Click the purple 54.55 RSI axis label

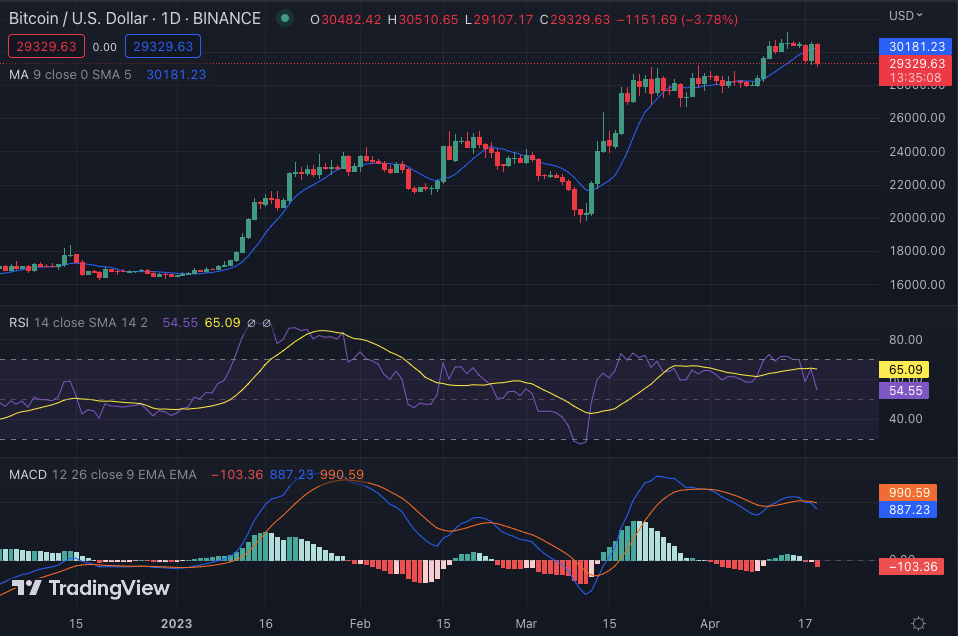pos(904,390)
